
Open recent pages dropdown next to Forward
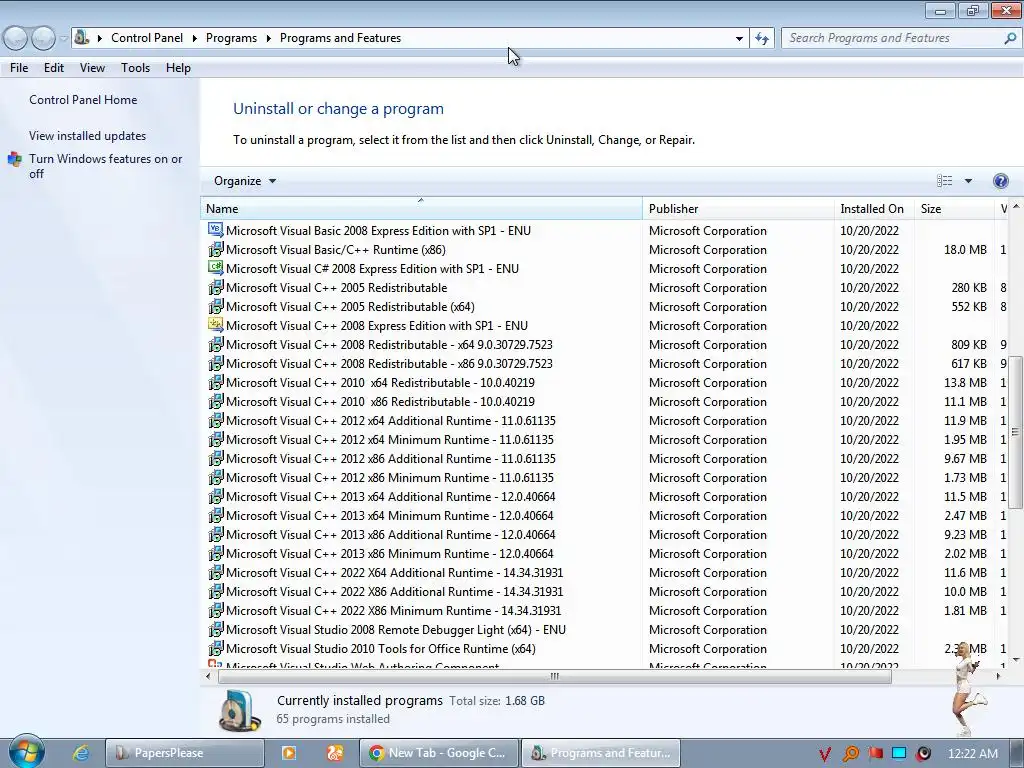point(63,39)
